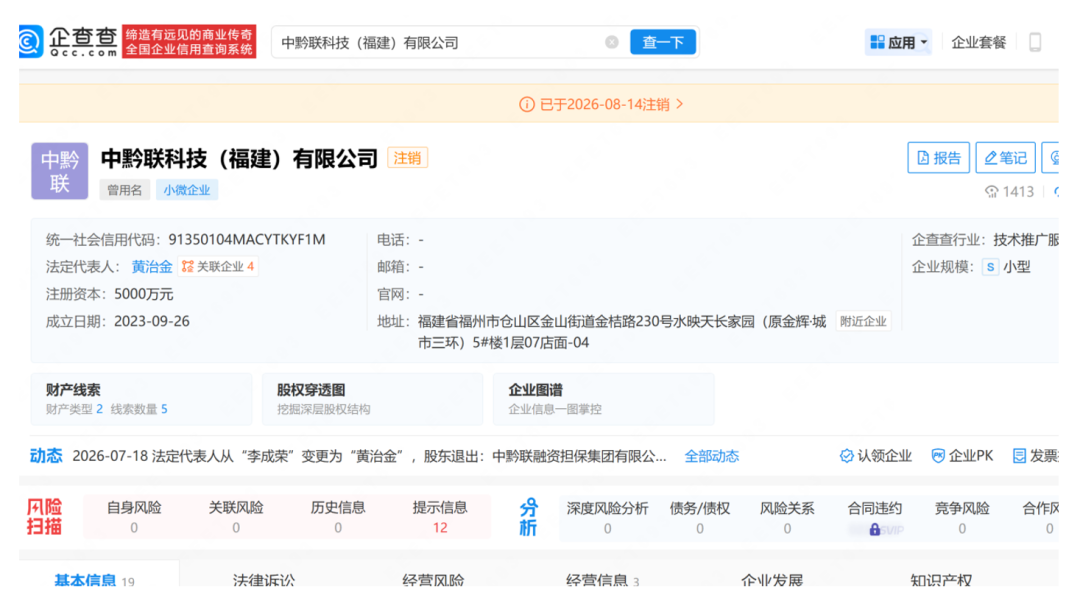Clear the search box with the X icon
The width and height of the screenshot is (1080, 612).
(612, 42)
